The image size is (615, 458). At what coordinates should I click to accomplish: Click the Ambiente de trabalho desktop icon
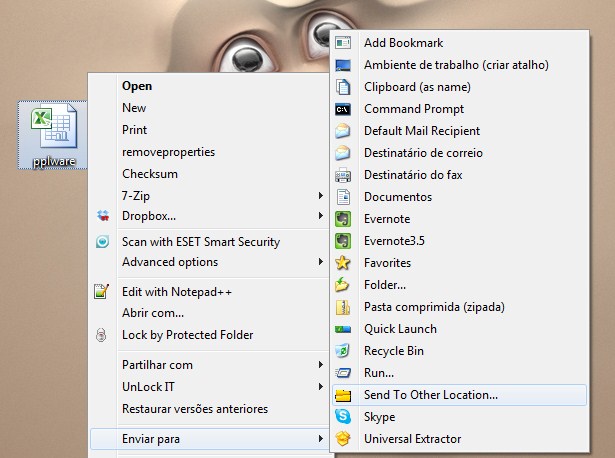[343, 65]
